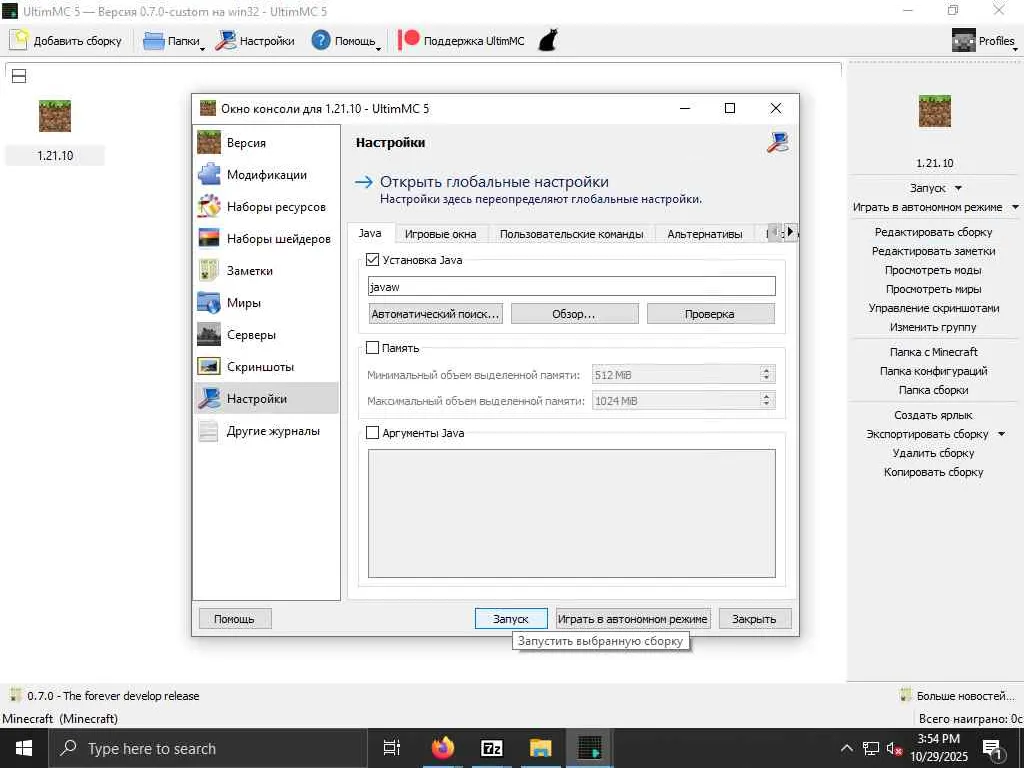Viewport: 1024px width, 768px height.
Task: Click the group collapse icon above the instance
Action: tap(20, 76)
